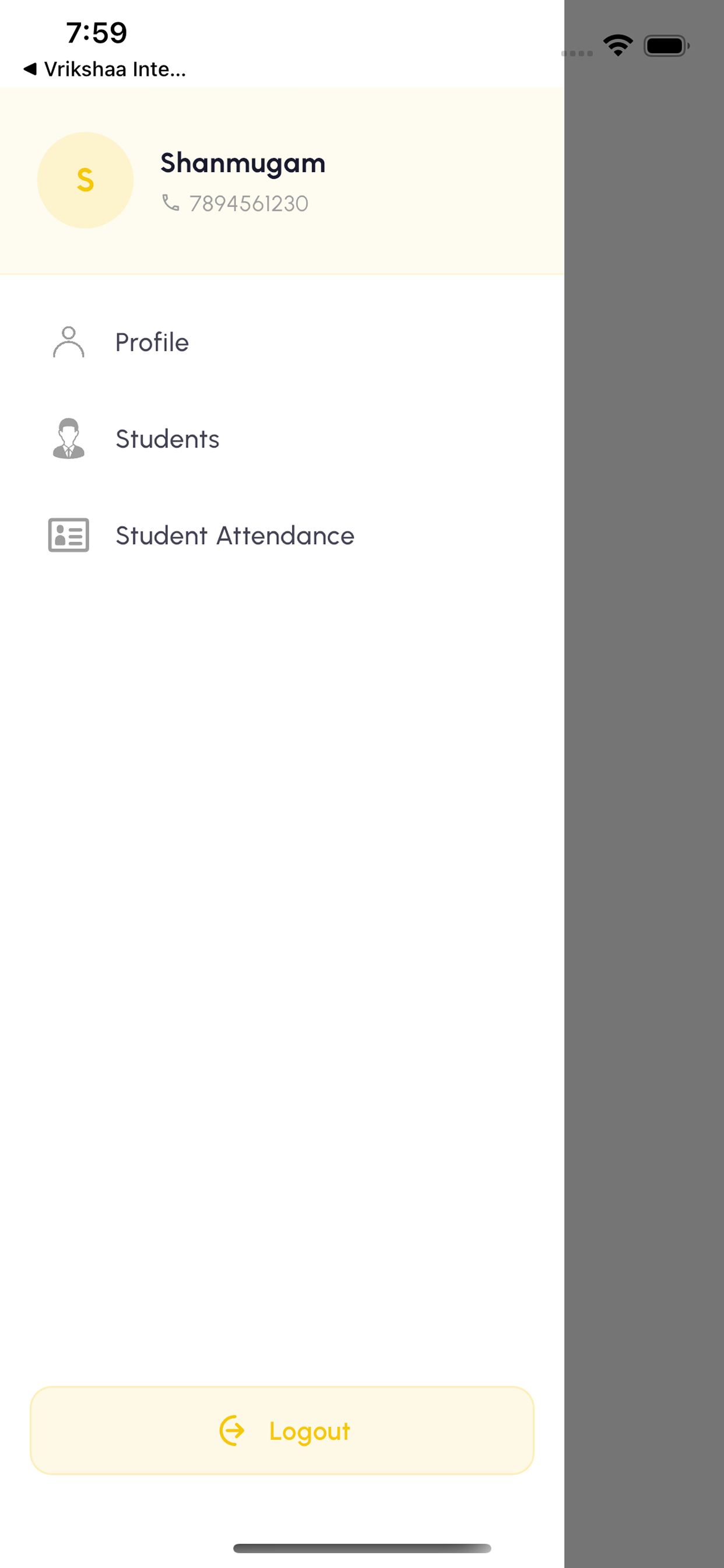
Task: Tap the cellular signal dots
Action: [x=577, y=54]
